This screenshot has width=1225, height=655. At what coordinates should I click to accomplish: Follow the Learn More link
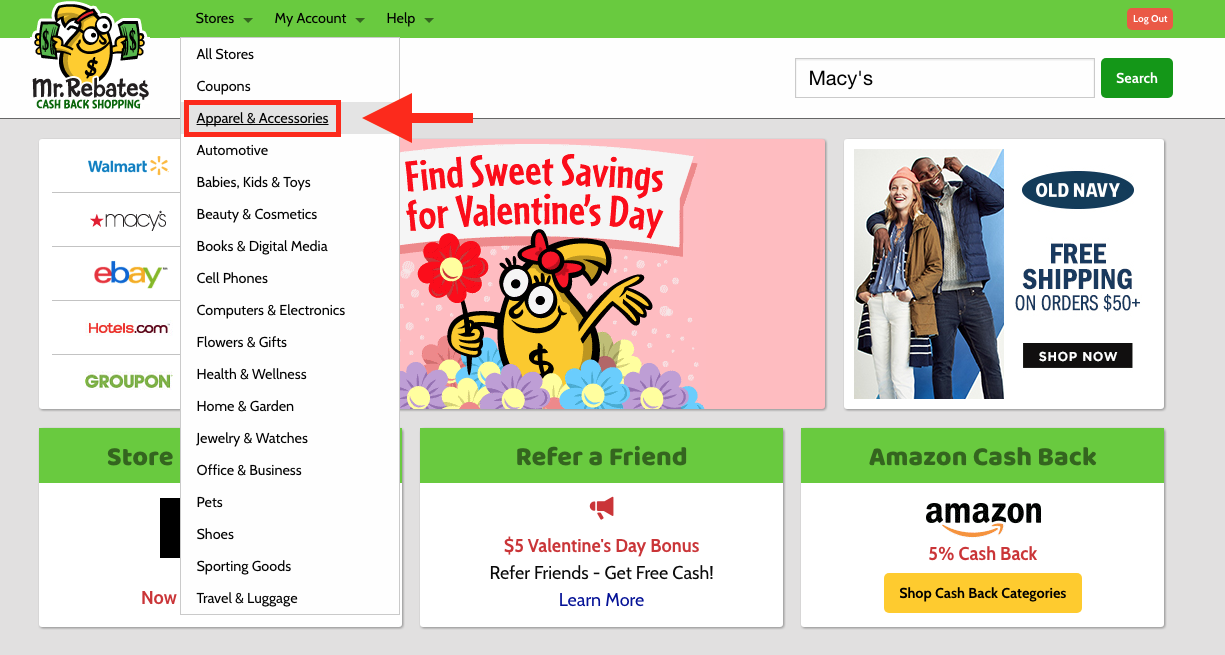pyautogui.click(x=601, y=600)
